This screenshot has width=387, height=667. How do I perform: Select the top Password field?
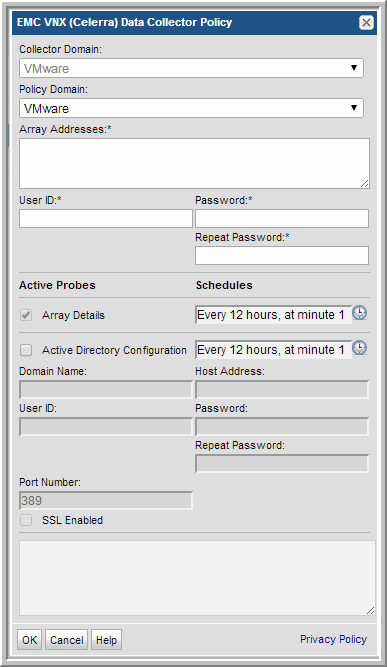[x=282, y=219]
